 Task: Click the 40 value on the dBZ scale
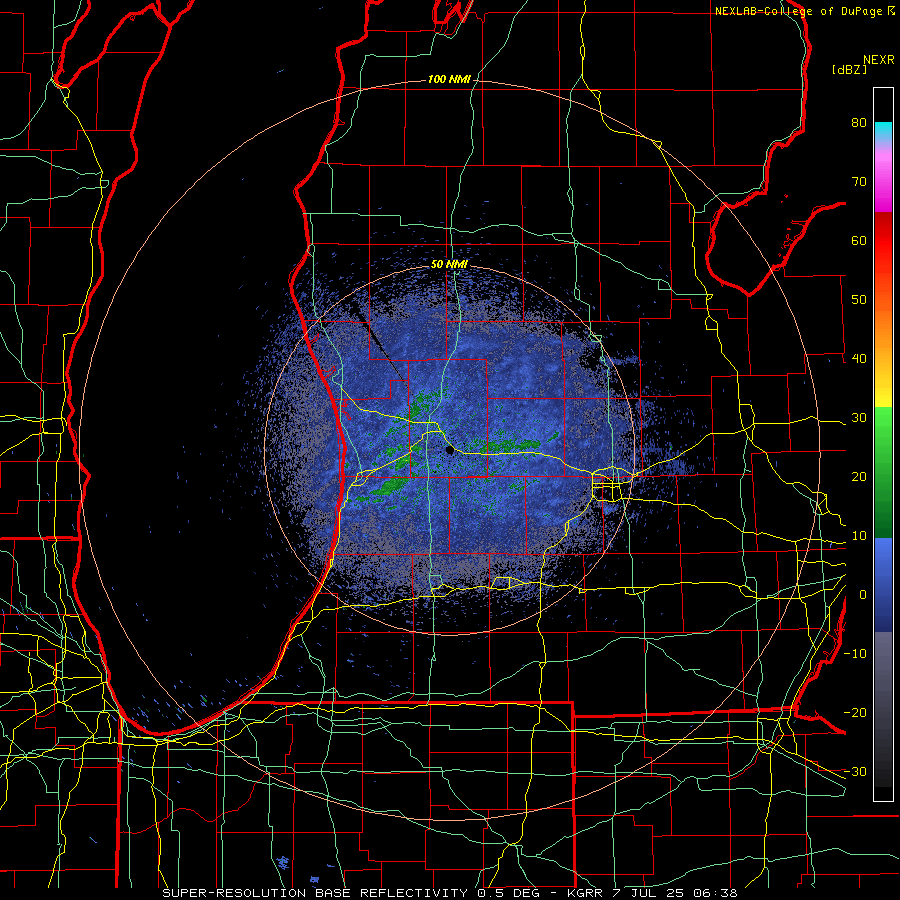coord(859,359)
